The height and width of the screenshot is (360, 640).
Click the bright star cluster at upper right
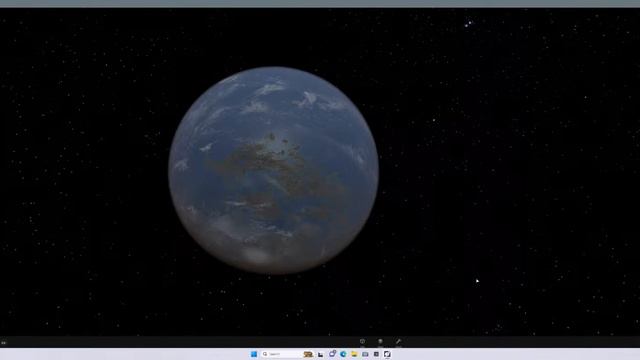(x=468, y=24)
